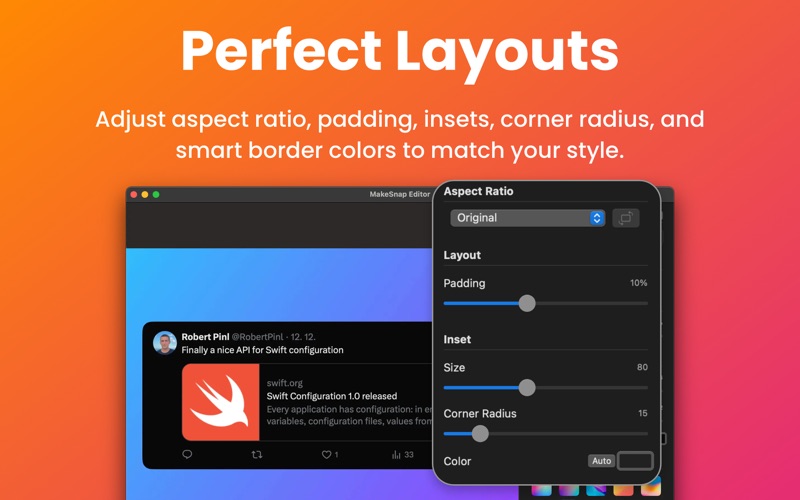Open the inset Color swatch well
This screenshot has height=500, width=800.
click(x=635, y=461)
